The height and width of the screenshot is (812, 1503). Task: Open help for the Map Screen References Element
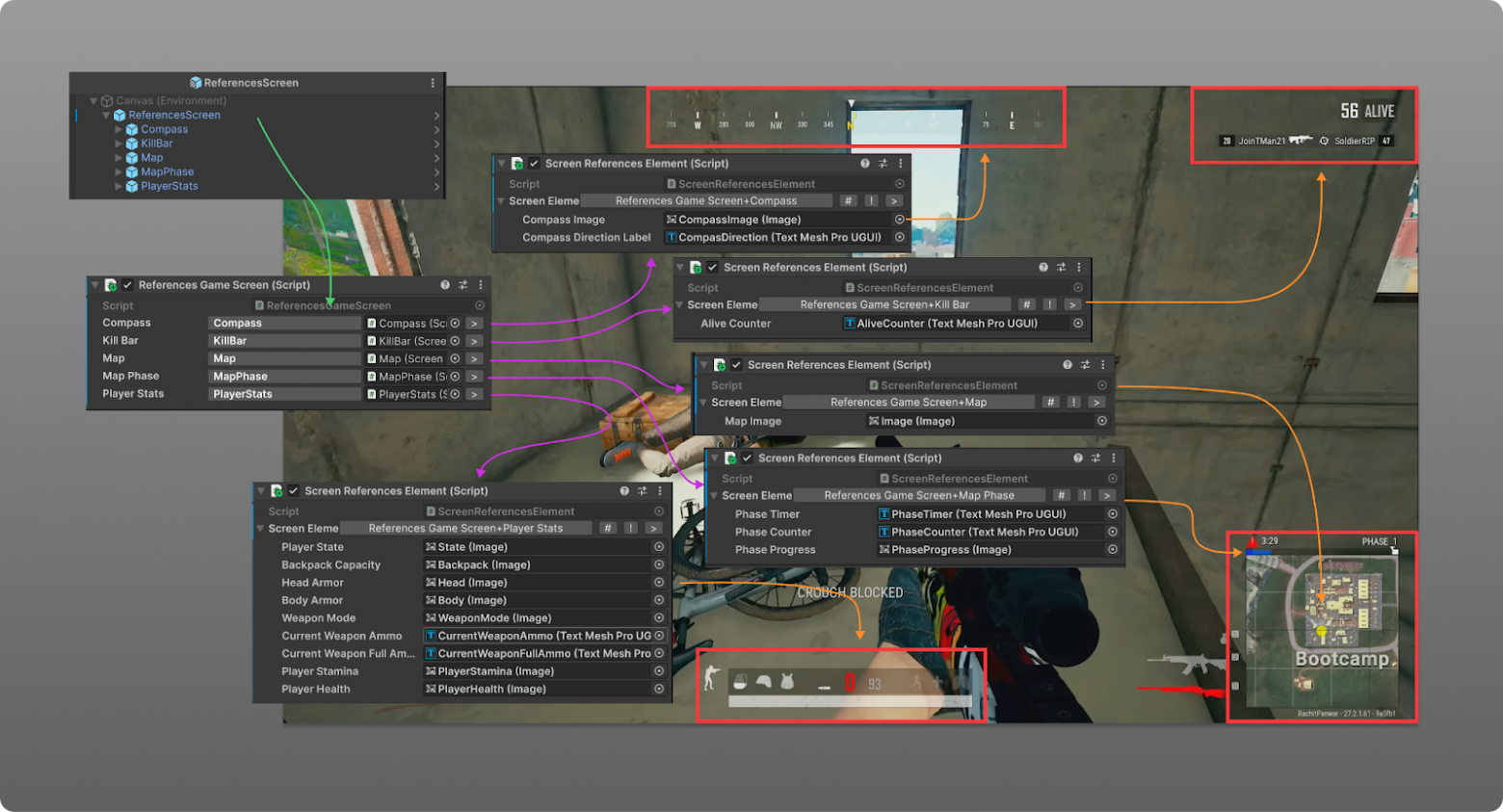(1068, 365)
